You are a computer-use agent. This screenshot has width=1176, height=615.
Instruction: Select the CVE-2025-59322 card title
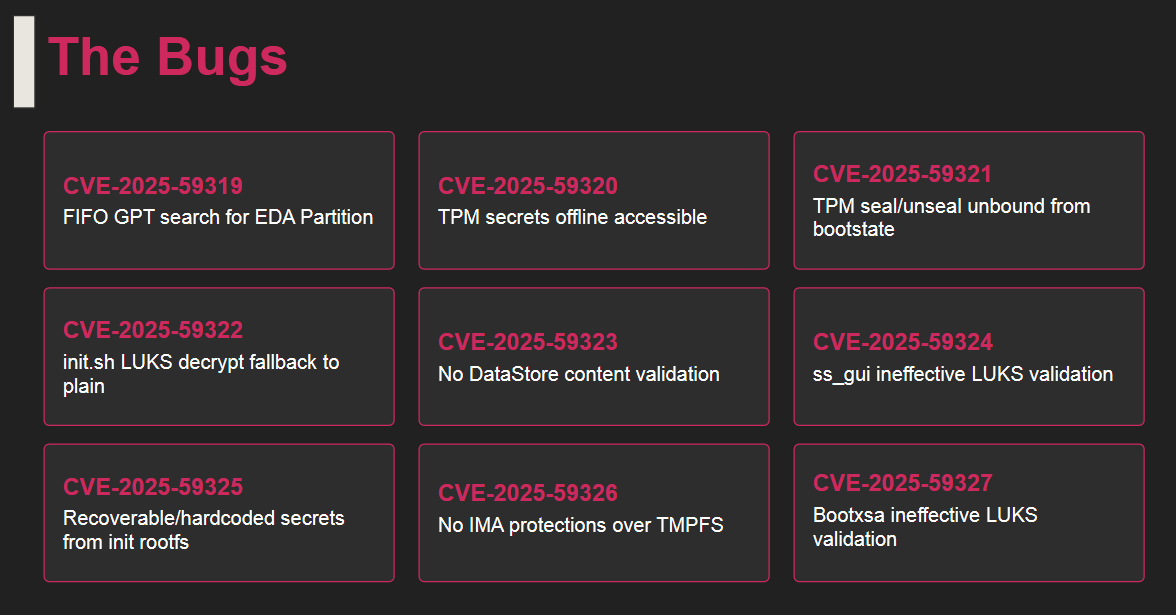153,330
